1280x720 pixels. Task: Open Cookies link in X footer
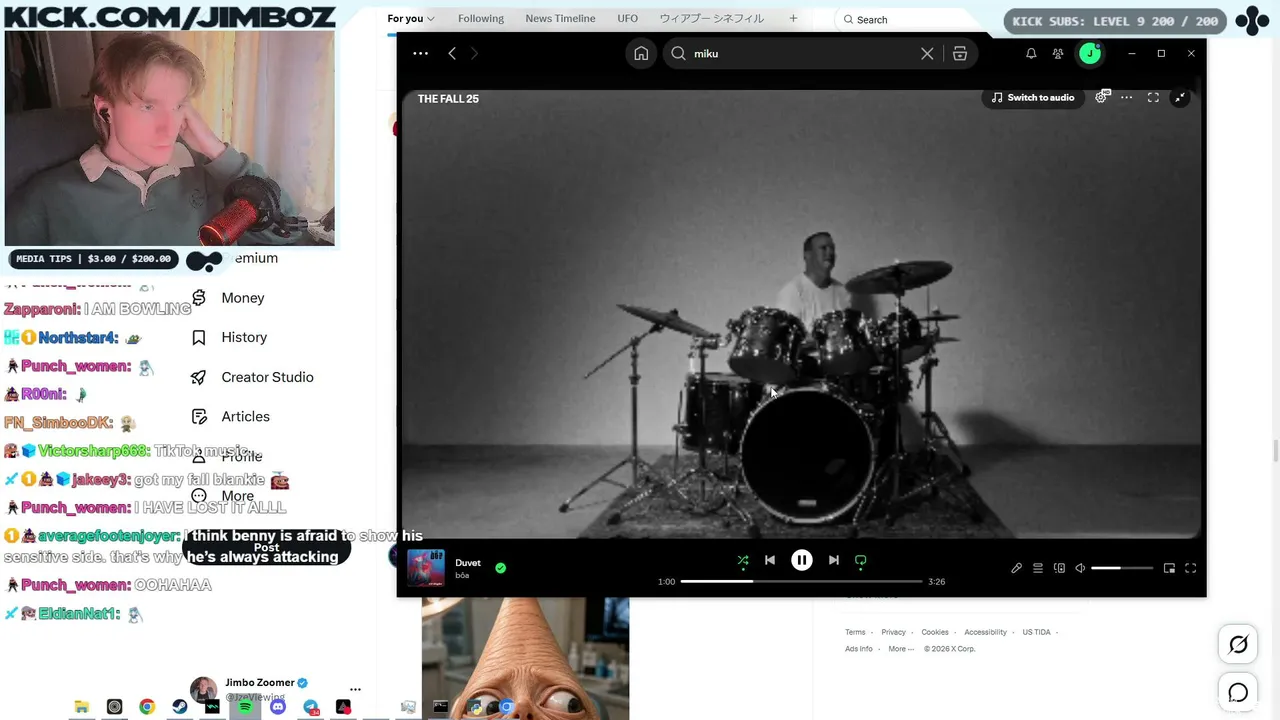pos(935,632)
